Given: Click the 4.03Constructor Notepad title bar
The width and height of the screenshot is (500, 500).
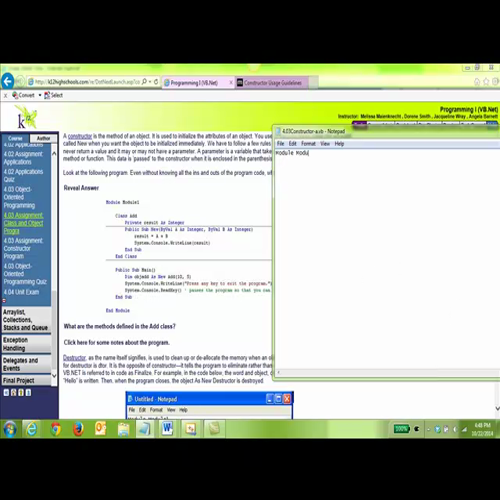Looking at the screenshot, I should pos(387,131).
